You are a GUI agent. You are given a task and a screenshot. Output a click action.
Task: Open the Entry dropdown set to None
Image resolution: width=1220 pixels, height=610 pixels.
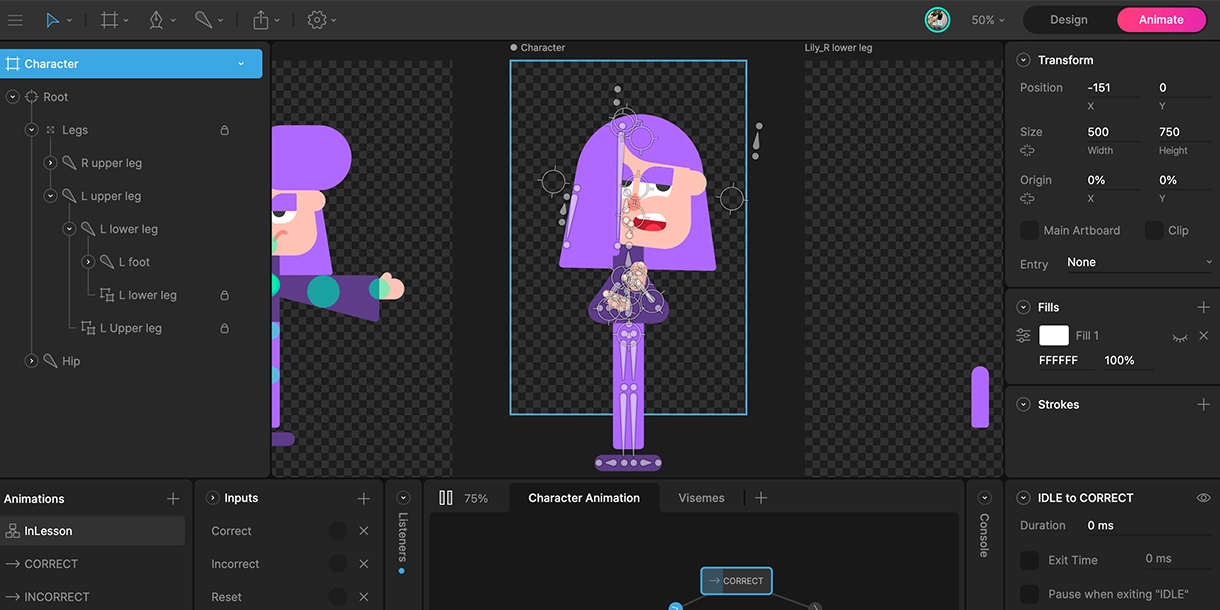point(1138,263)
